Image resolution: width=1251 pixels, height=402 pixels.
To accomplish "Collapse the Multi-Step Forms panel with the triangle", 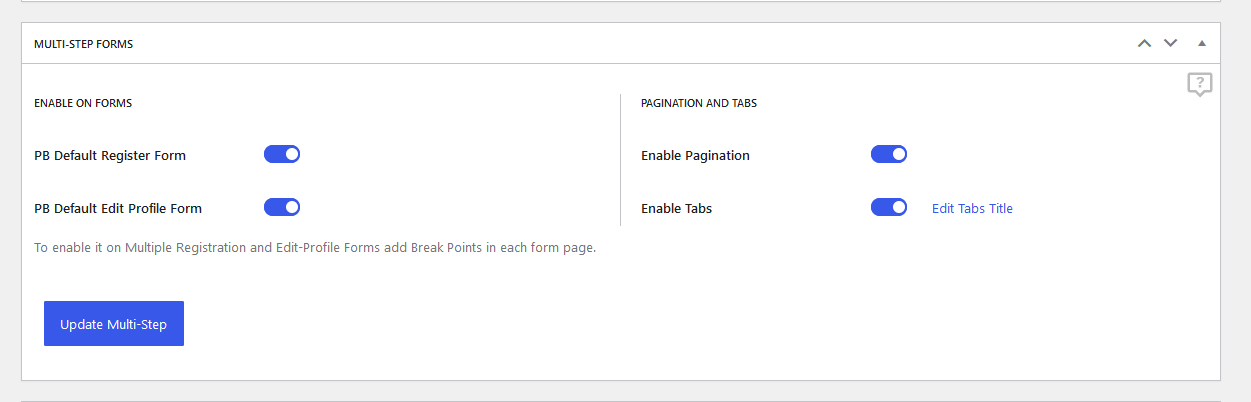I will point(1202,44).
